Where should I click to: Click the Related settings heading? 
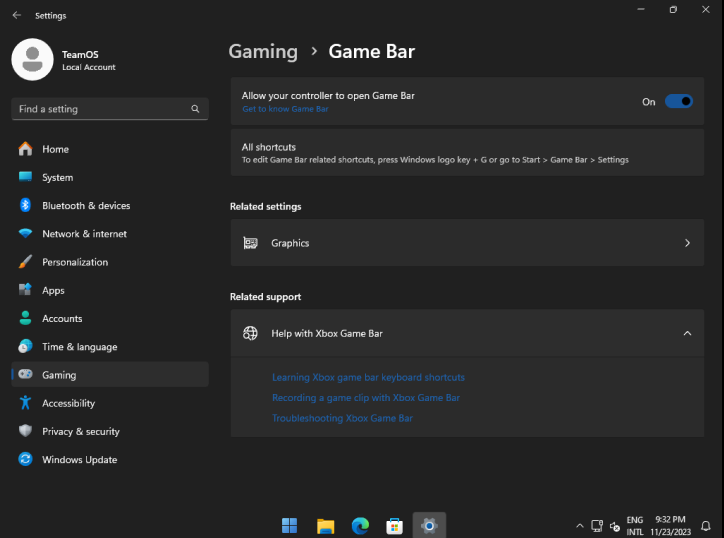coord(265,206)
